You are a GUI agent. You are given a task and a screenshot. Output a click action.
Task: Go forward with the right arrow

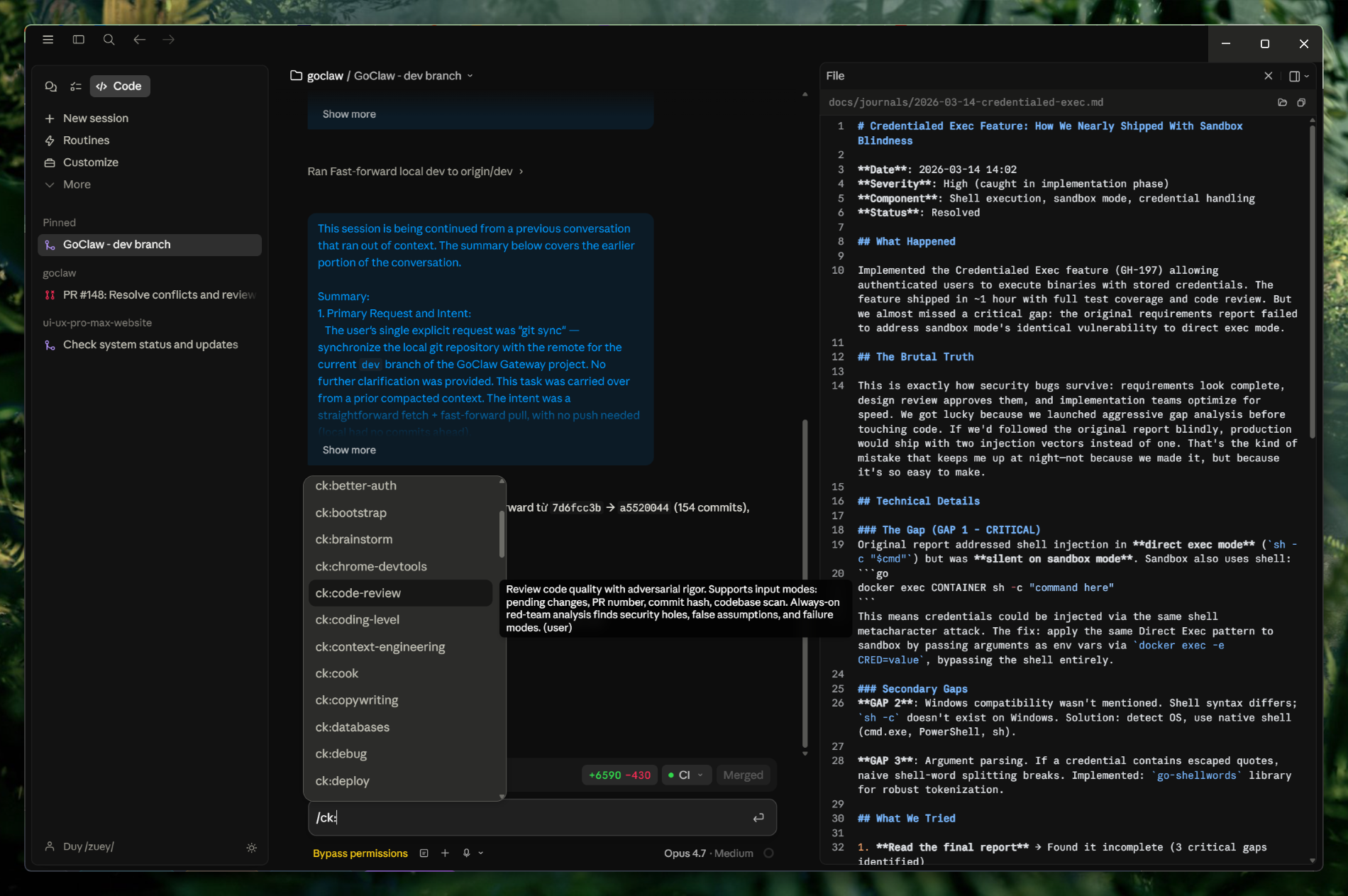[168, 40]
